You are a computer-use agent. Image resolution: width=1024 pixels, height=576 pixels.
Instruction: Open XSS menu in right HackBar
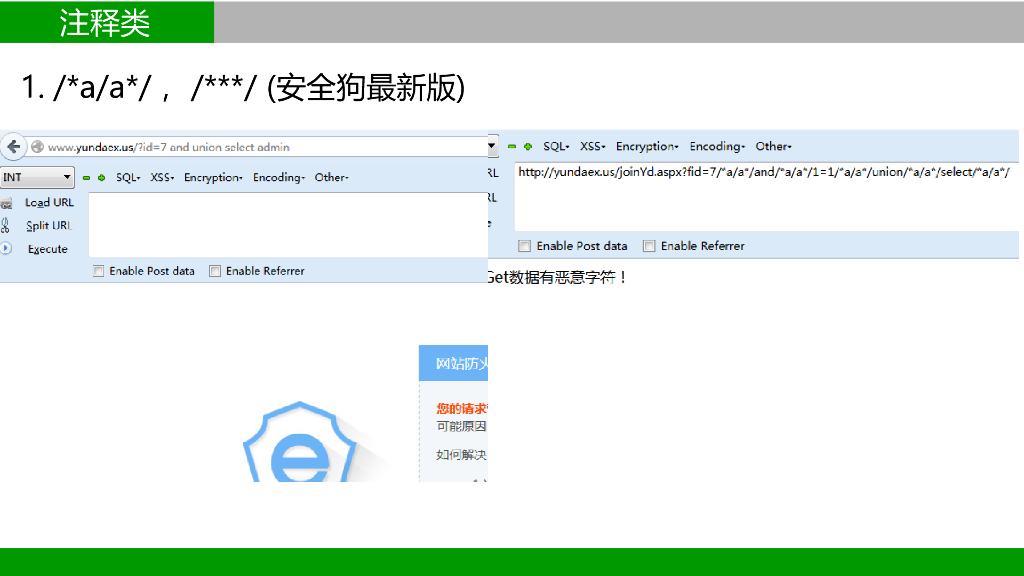coord(592,146)
